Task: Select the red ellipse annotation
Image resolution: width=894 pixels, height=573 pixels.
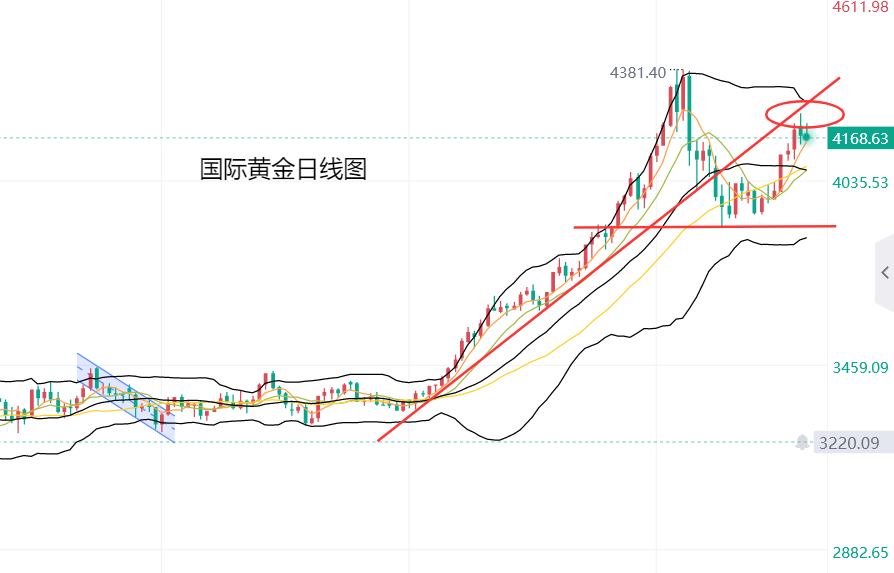Action: tap(805, 113)
